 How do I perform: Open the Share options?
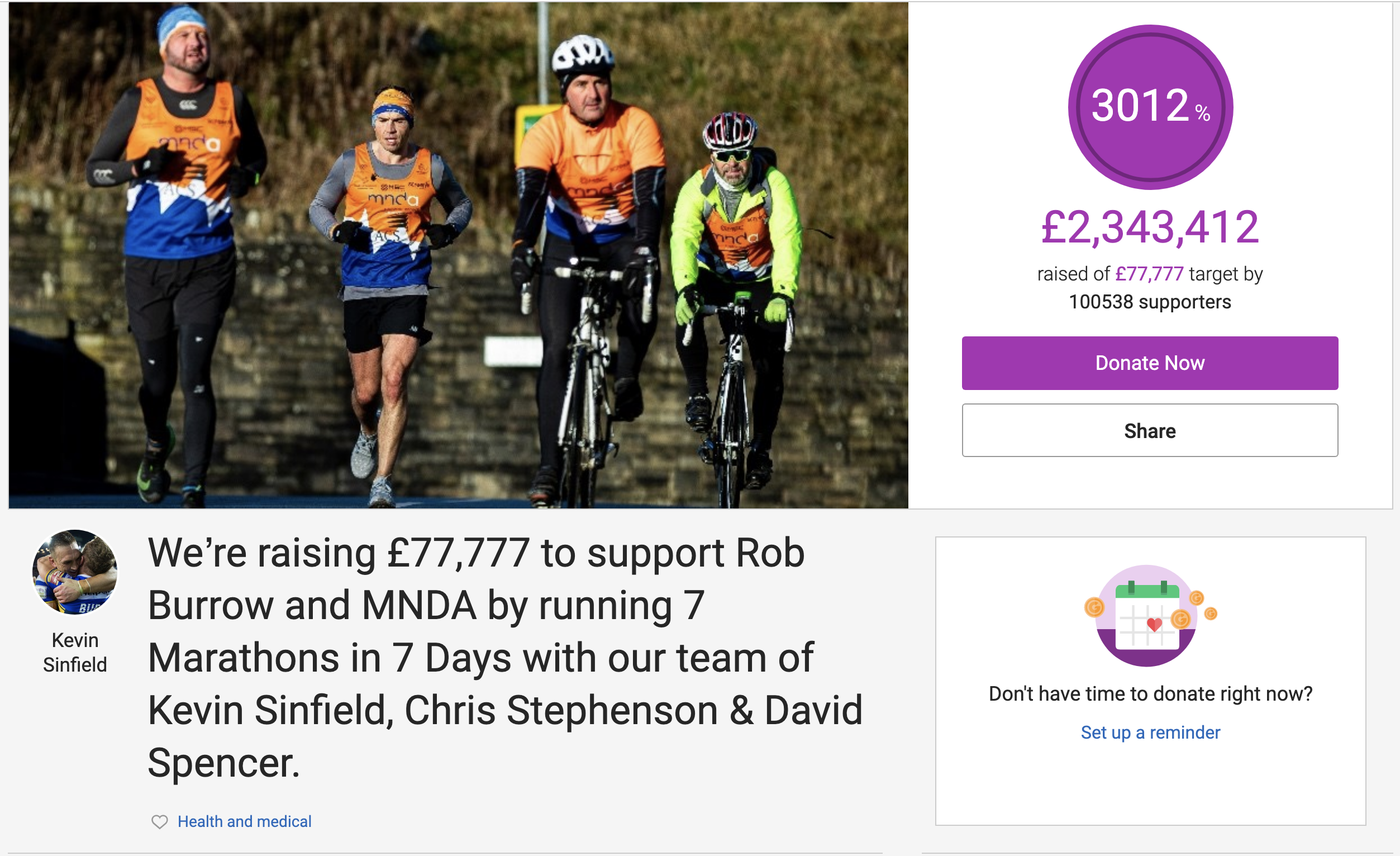(x=1149, y=430)
